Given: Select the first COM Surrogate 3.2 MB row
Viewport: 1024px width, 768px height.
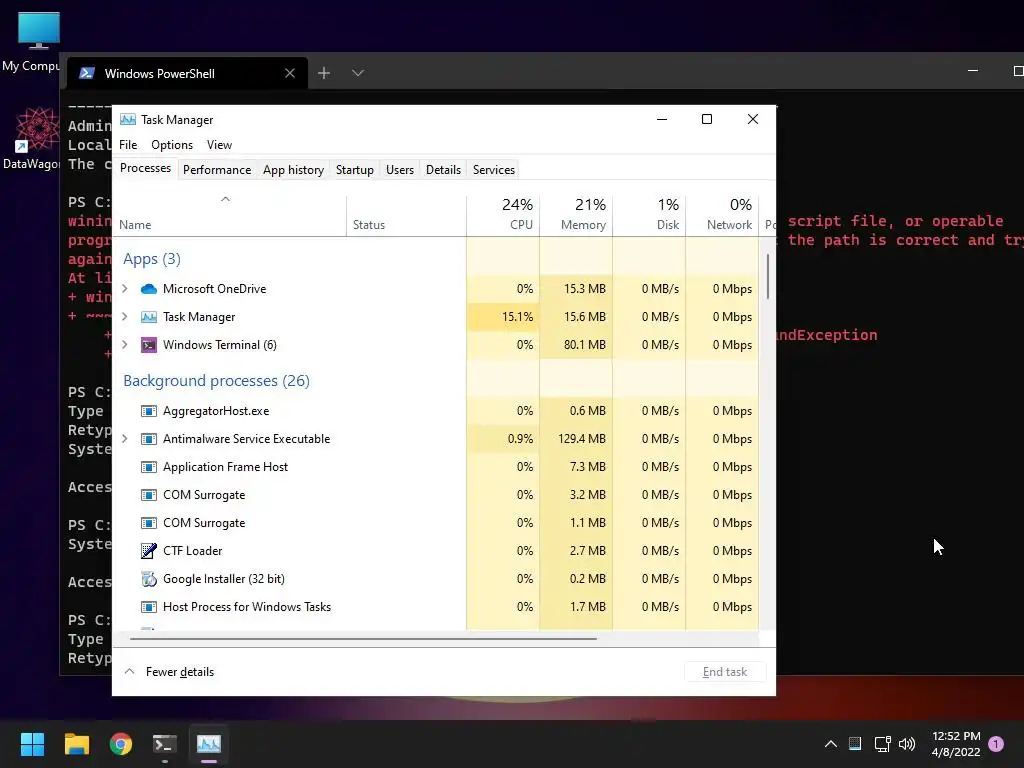Looking at the screenshot, I should tap(436, 495).
